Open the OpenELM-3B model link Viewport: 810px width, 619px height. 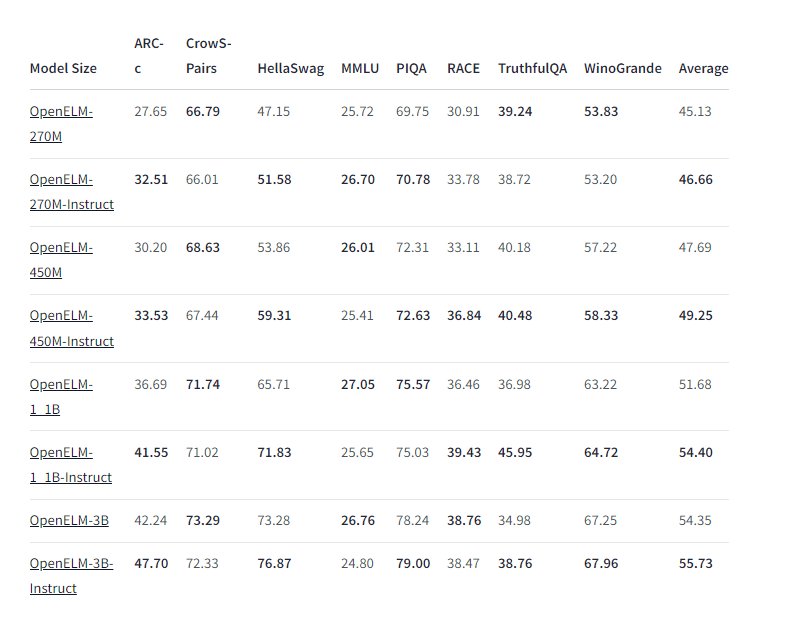69,520
